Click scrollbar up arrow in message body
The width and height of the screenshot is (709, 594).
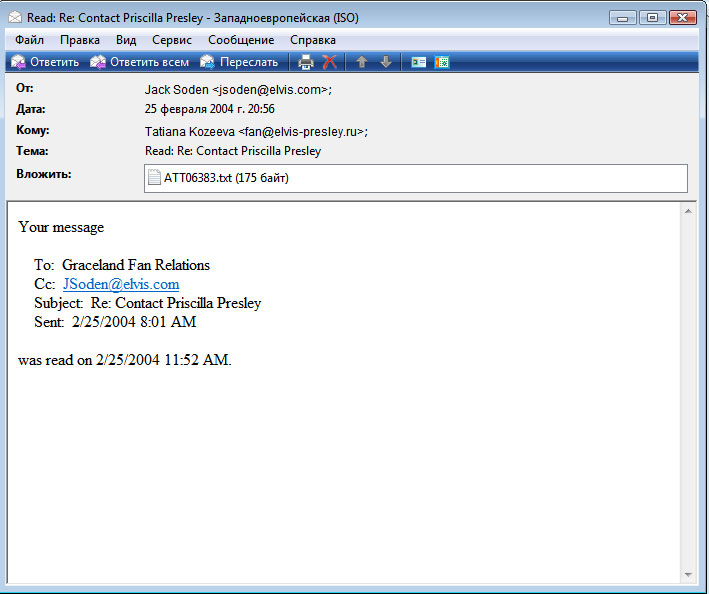[688, 211]
